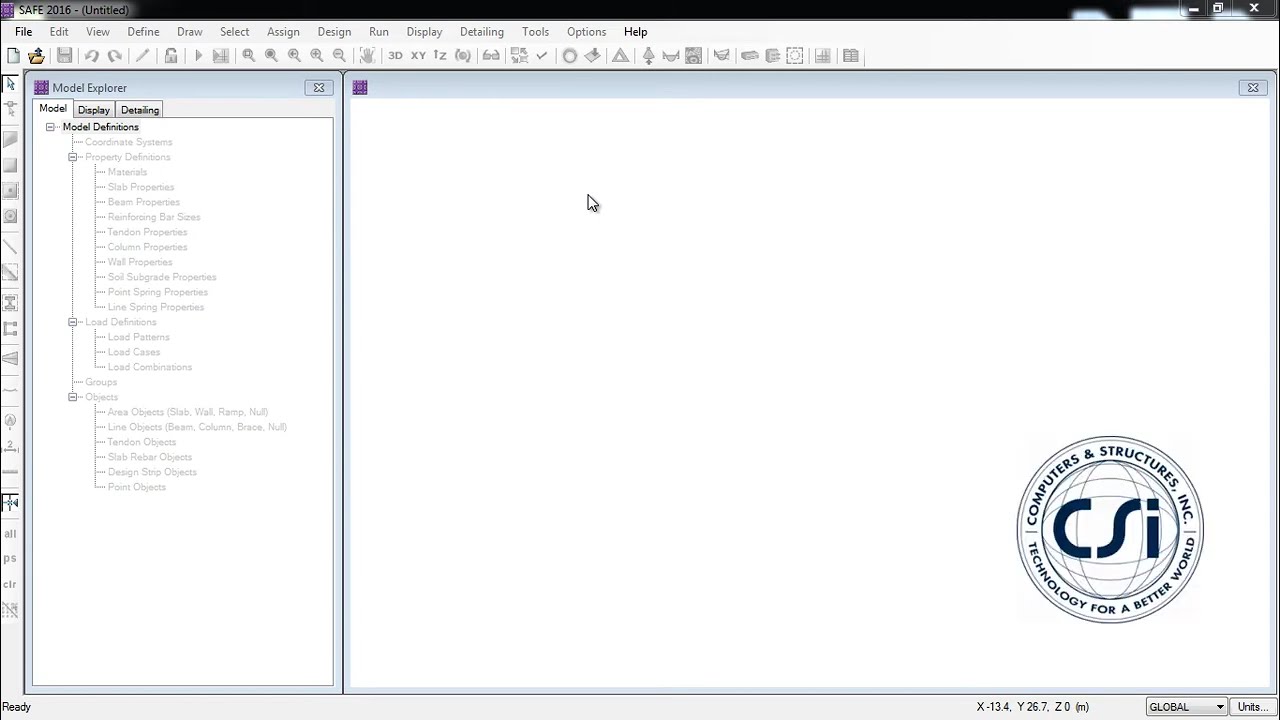
Task: Click the pencil icon in the toolbar
Action: pyautogui.click(x=143, y=56)
